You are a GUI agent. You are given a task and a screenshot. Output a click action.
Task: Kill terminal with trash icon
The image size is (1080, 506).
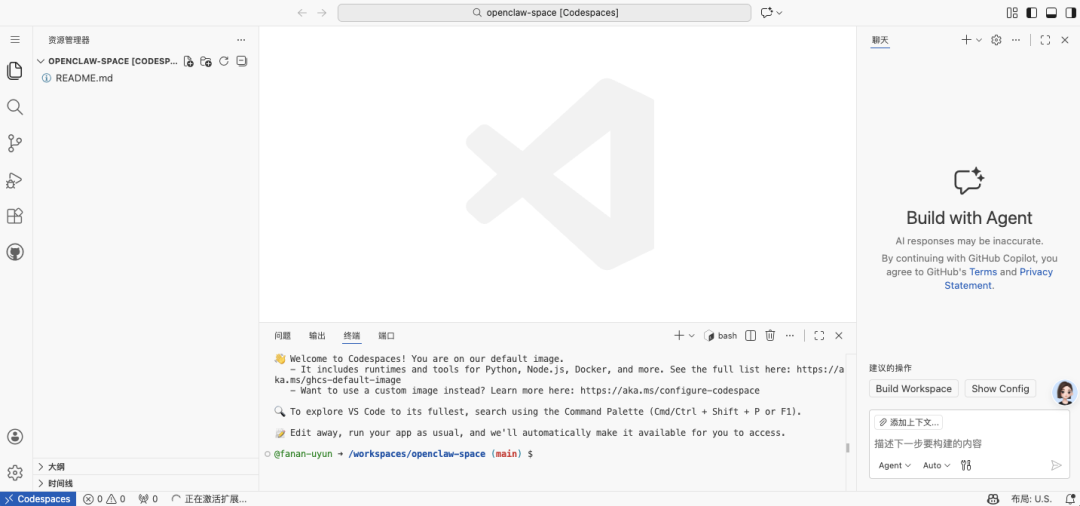click(770, 335)
